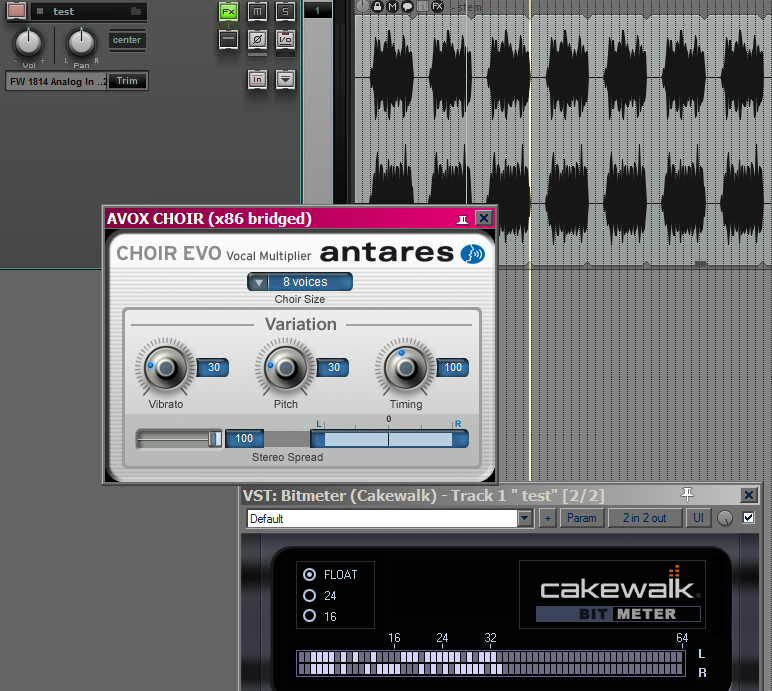Click the clip take lanes icon
This screenshot has height=691, width=772.
point(422,6)
